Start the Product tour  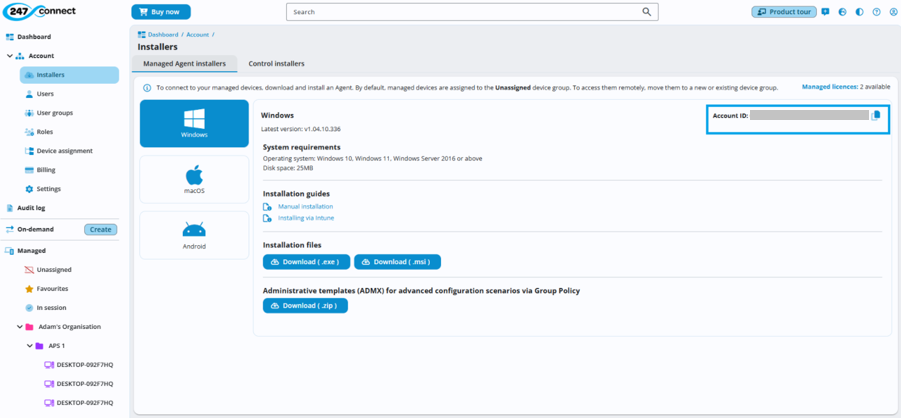784,11
